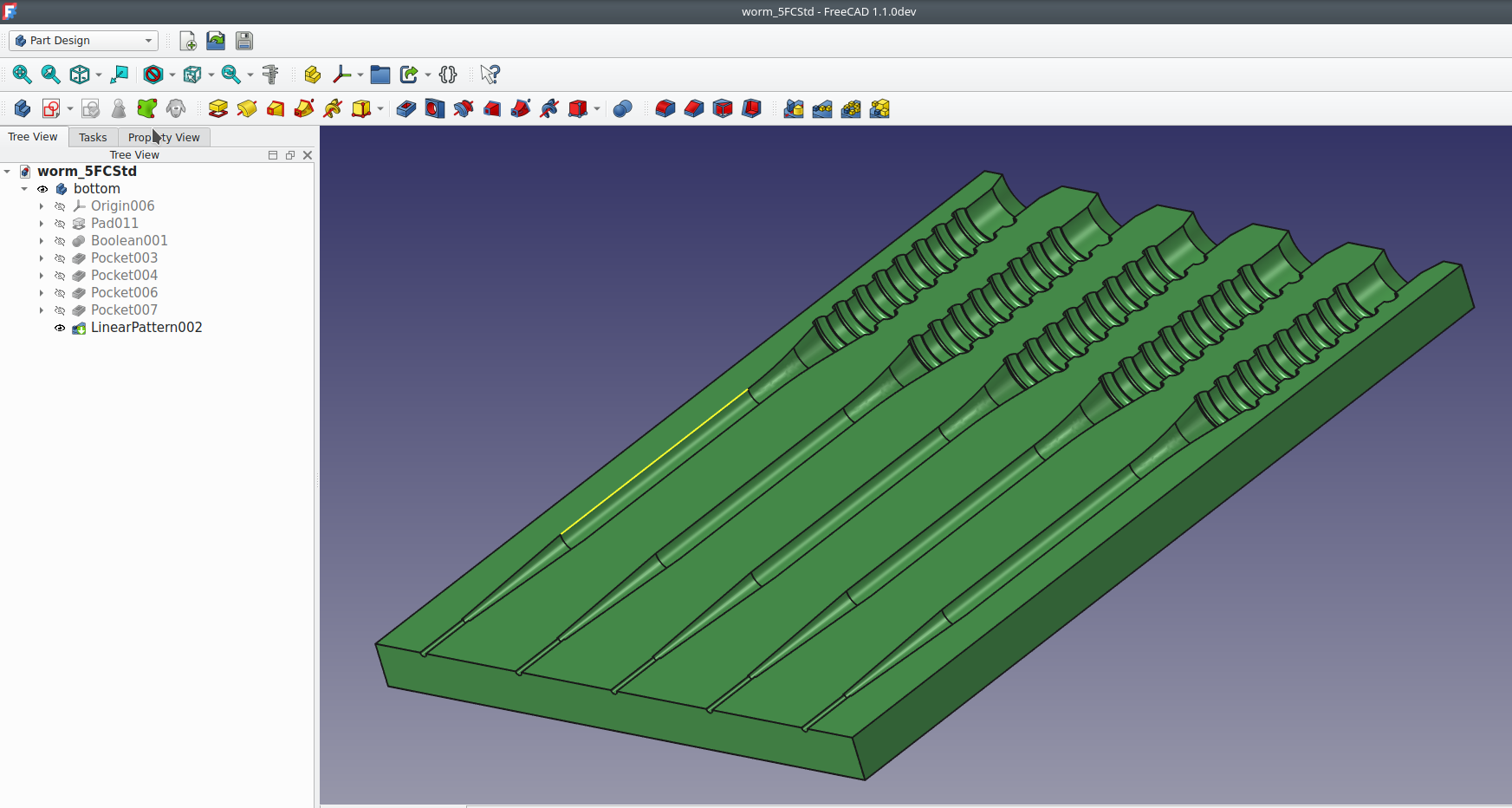Float the Tree View panel
Screen dimensions: 1512x808
(x=290, y=155)
